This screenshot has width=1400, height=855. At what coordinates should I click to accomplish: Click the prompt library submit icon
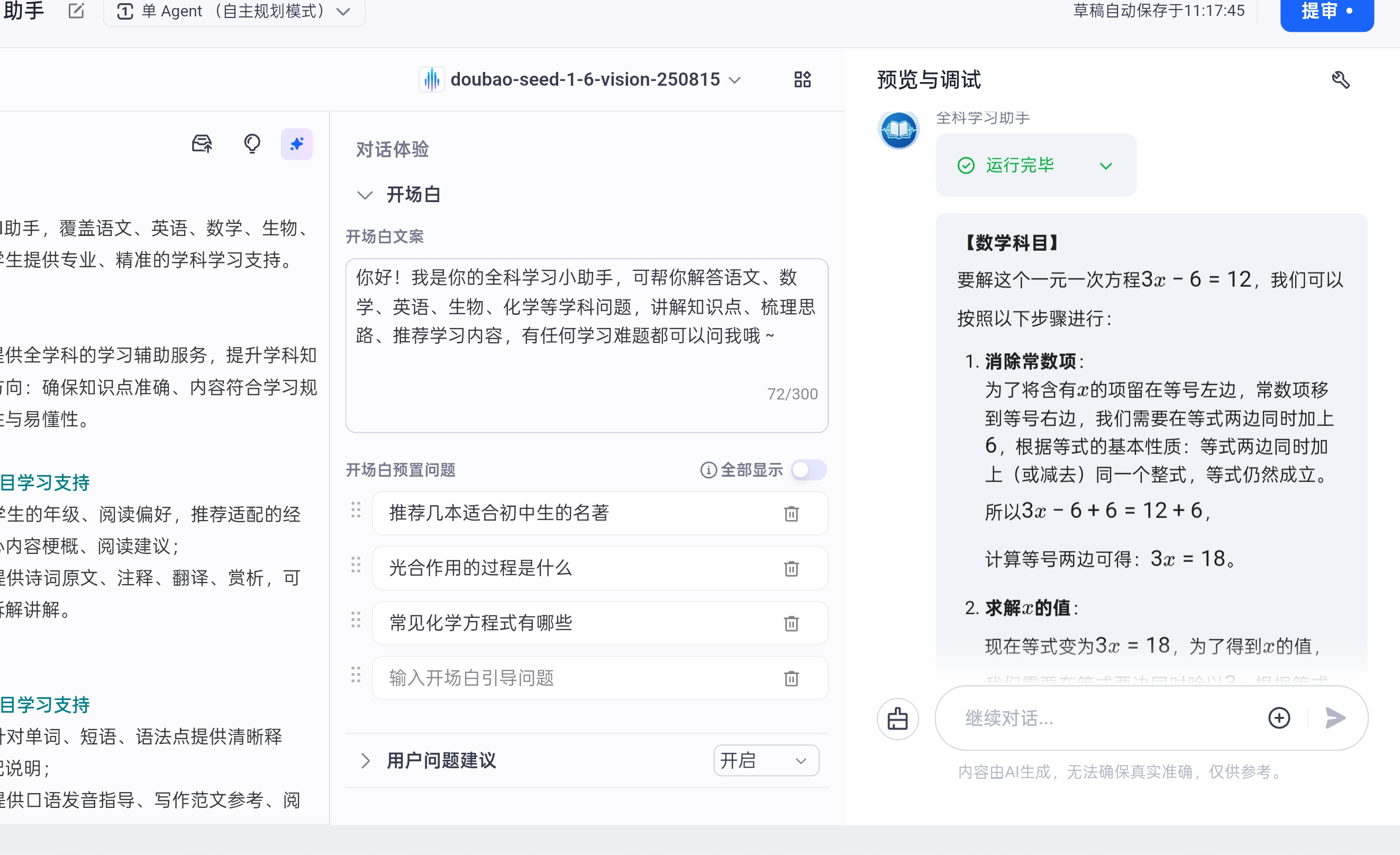pos(202,144)
